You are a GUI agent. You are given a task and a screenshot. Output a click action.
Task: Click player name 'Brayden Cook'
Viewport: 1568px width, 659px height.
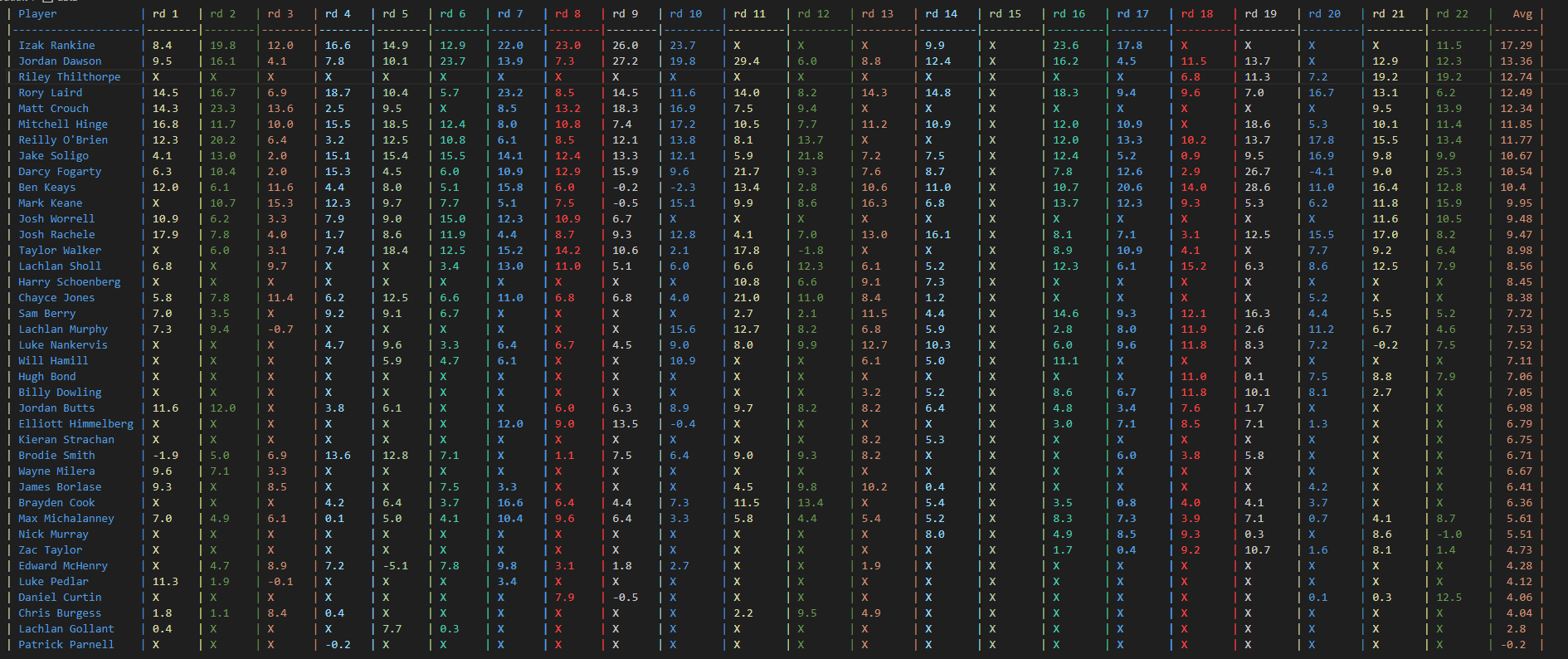56,503
